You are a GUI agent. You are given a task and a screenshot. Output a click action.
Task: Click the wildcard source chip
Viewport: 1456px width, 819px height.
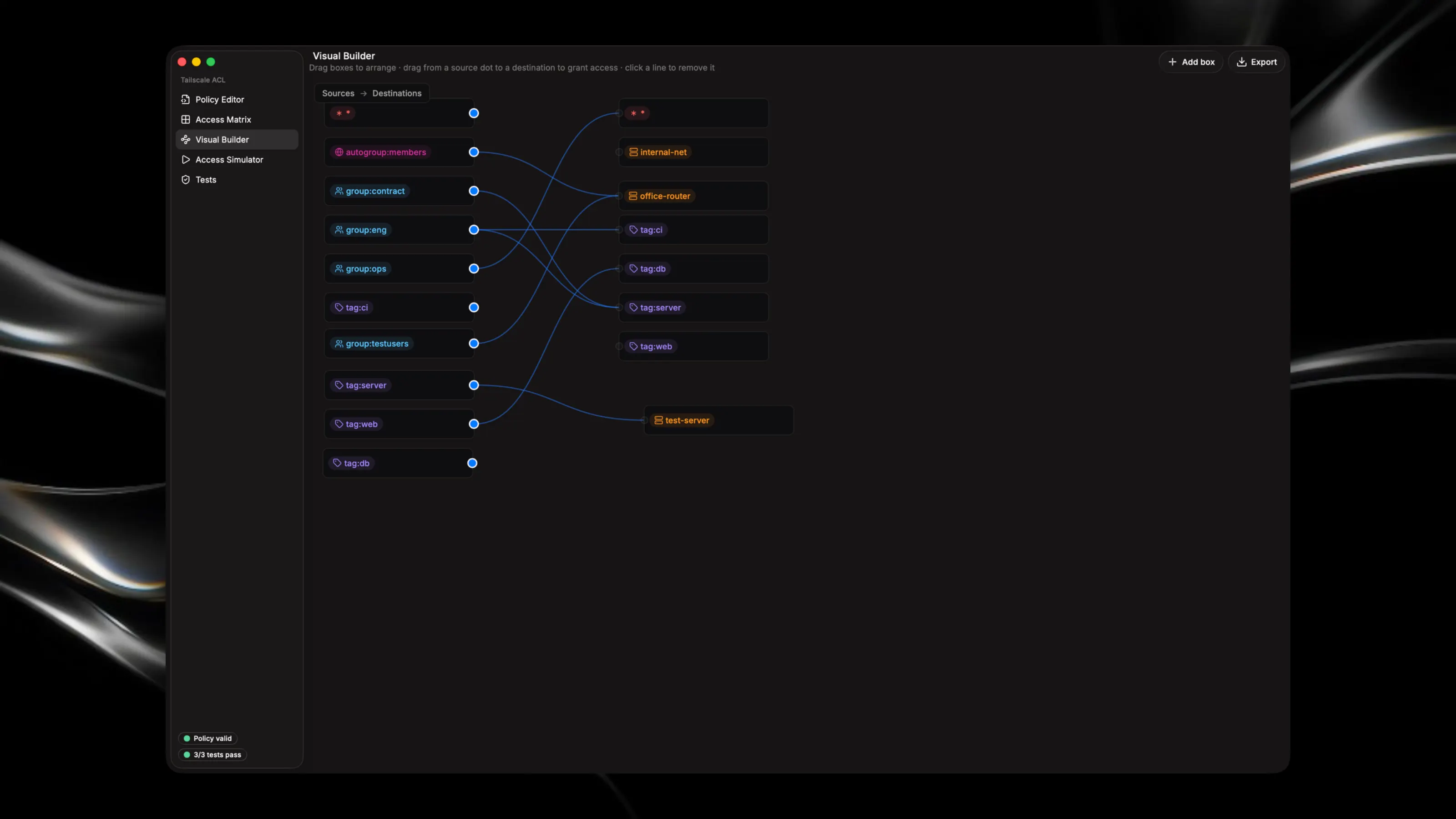pos(343,113)
